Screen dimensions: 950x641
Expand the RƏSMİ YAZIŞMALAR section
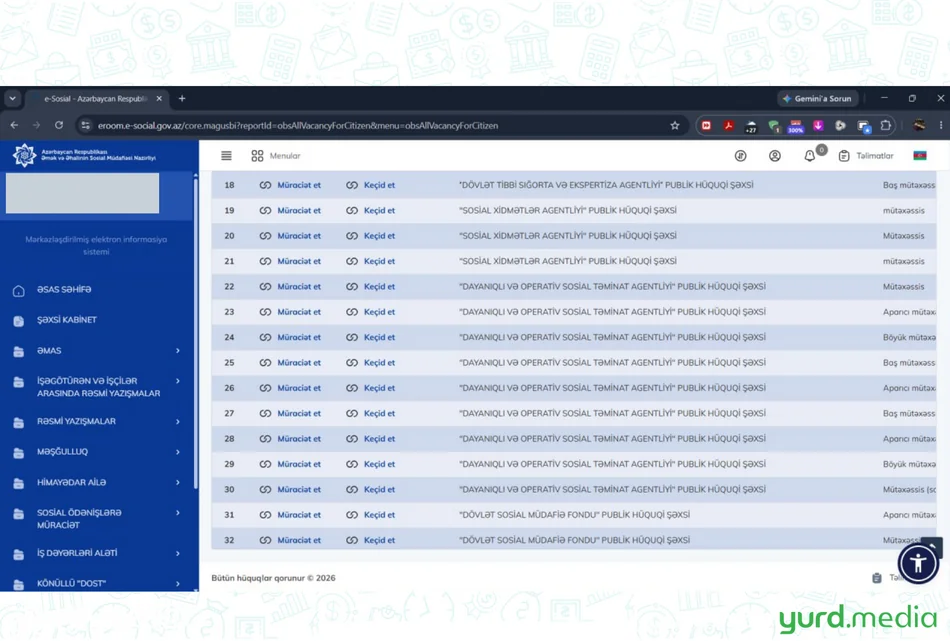pyautogui.click(x=97, y=422)
